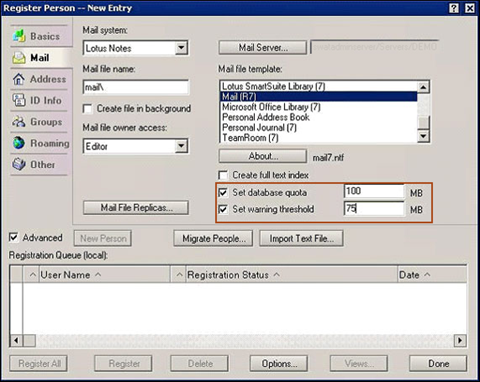This screenshot has width=480, height=382.
Task: Enable Create file in background
Action: click(x=88, y=109)
